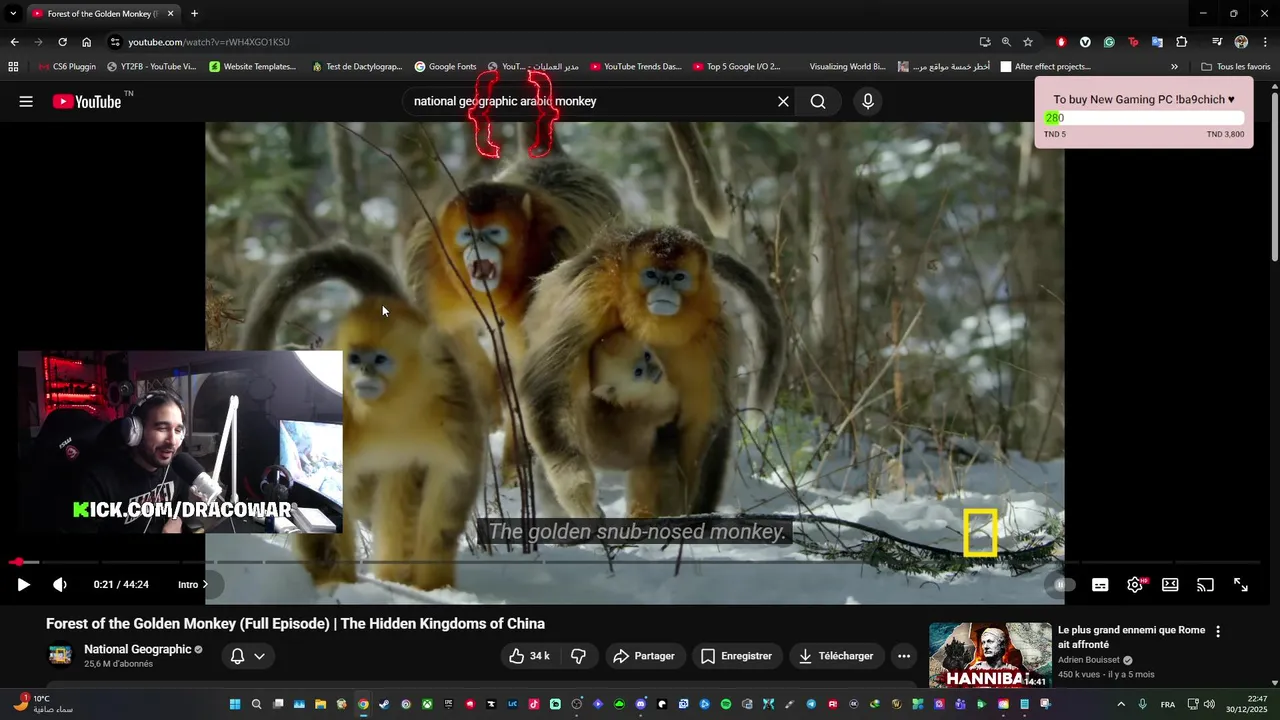
Task: Open video settings gear
Action: click(1135, 585)
